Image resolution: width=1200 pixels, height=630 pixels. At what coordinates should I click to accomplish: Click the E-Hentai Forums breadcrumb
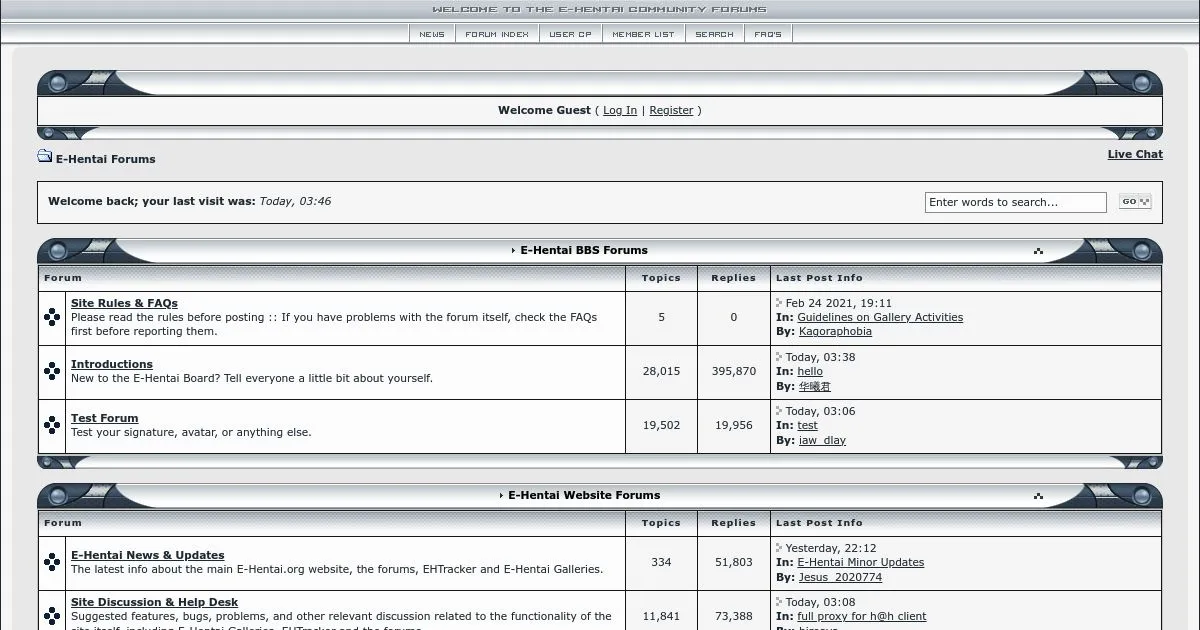click(106, 159)
